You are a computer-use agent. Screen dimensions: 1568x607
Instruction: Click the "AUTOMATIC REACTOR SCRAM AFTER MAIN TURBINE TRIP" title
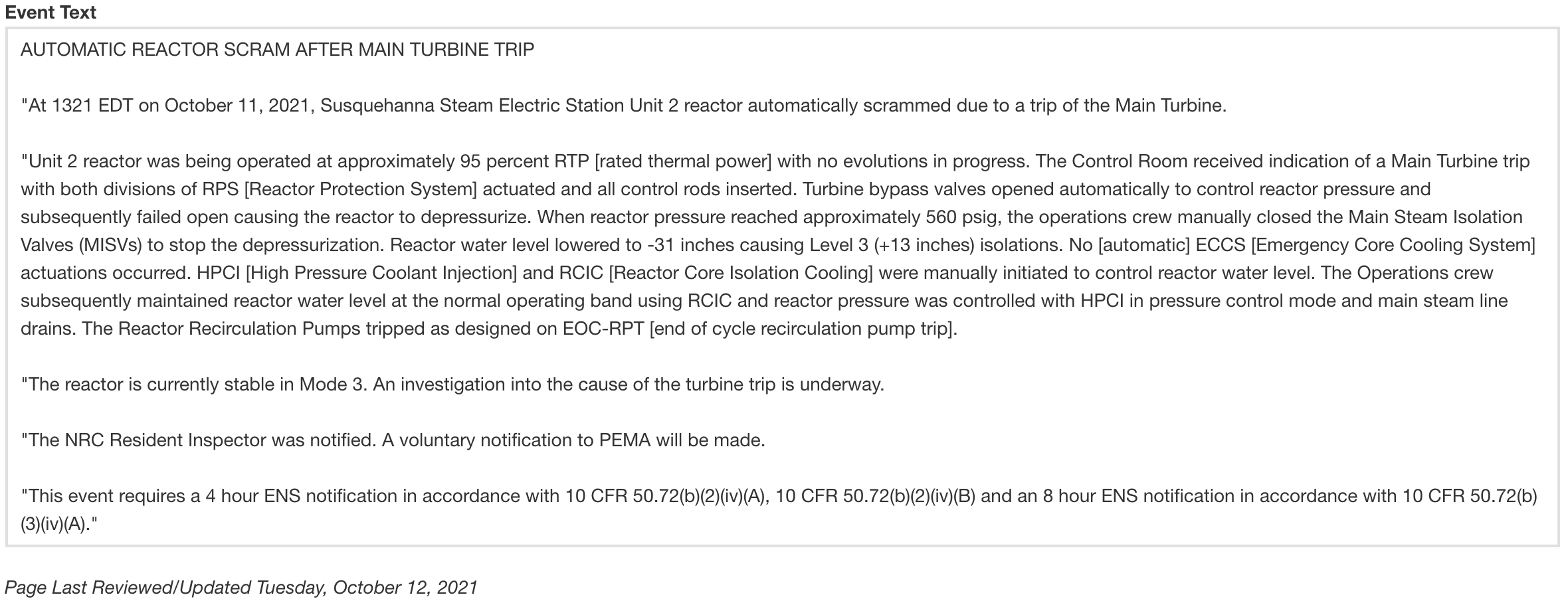tap(277, 50)
